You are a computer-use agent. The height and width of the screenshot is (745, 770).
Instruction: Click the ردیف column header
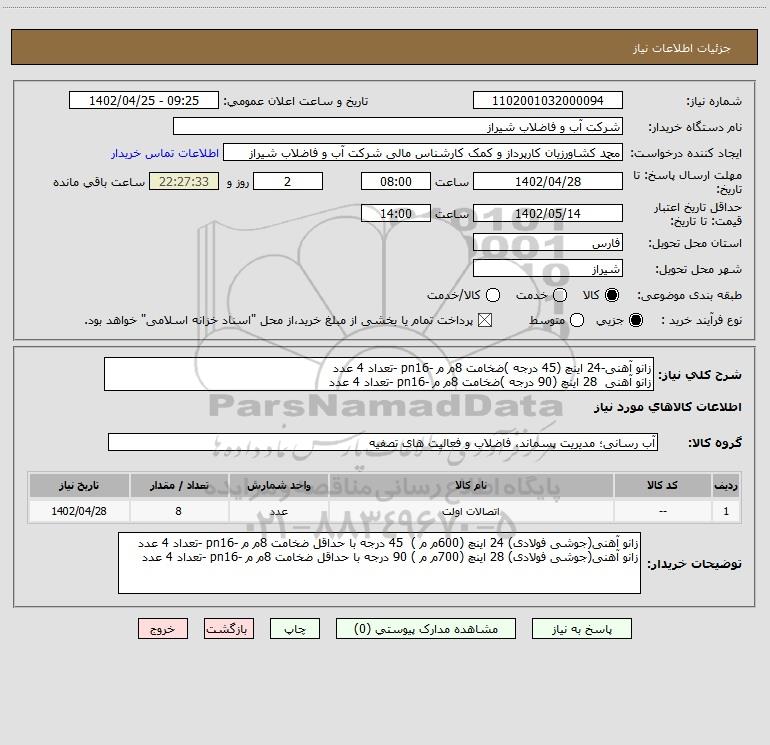[x=726, y=485]
